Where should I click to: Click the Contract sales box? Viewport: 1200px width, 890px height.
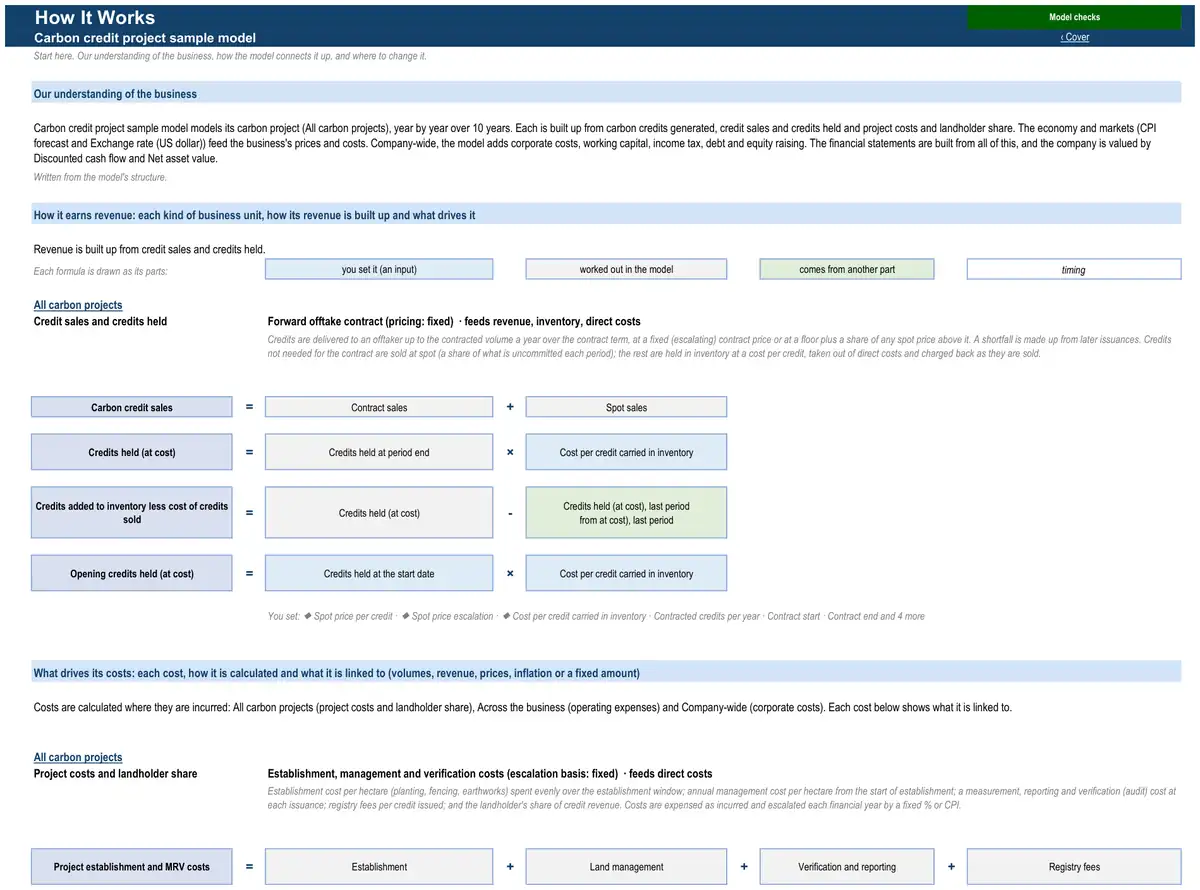379,407
